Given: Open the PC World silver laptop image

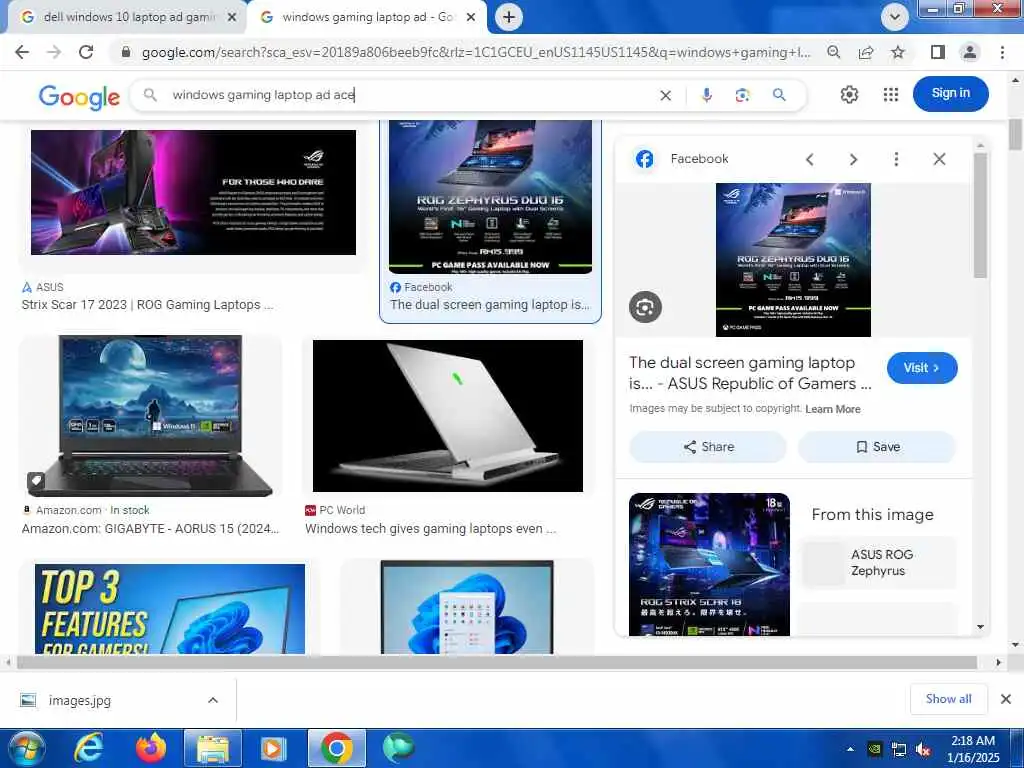Looking at the screenshot, I should [448, 416].
